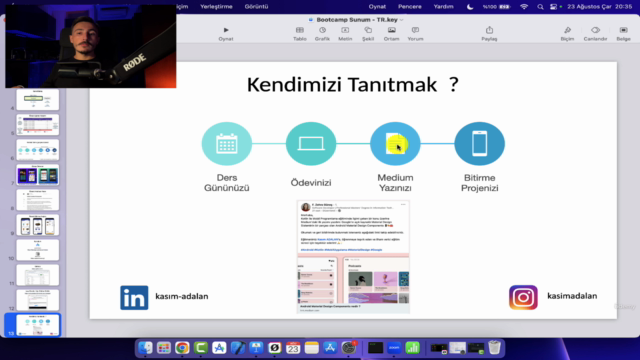Select the laptop circle icon on slide

[x=311, y=144]
